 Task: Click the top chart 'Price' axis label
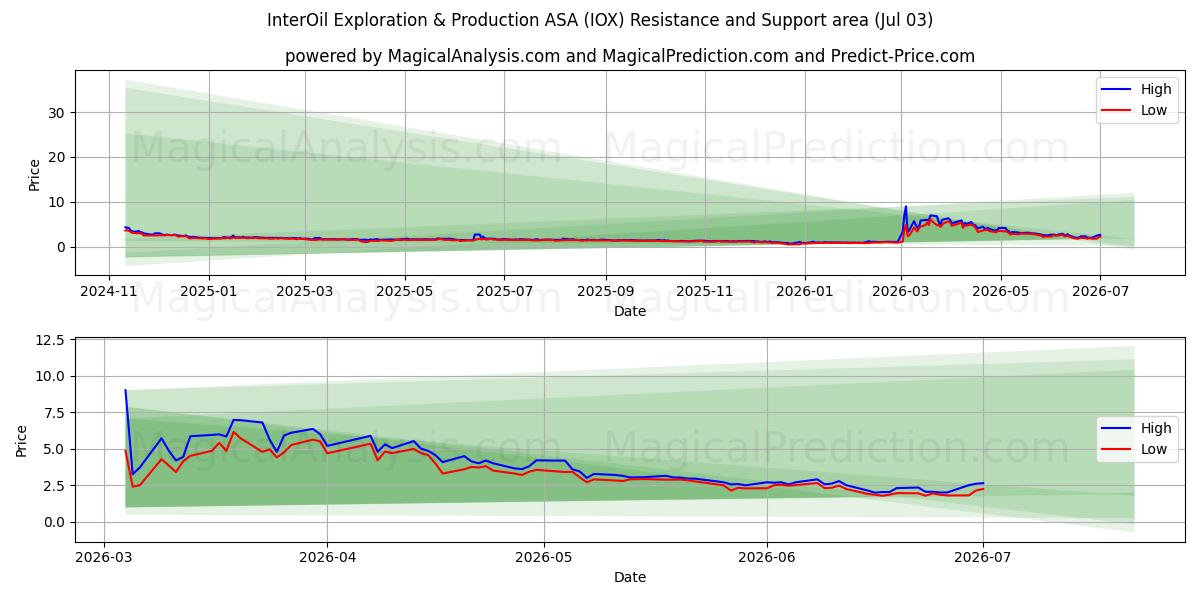point(35,174)
